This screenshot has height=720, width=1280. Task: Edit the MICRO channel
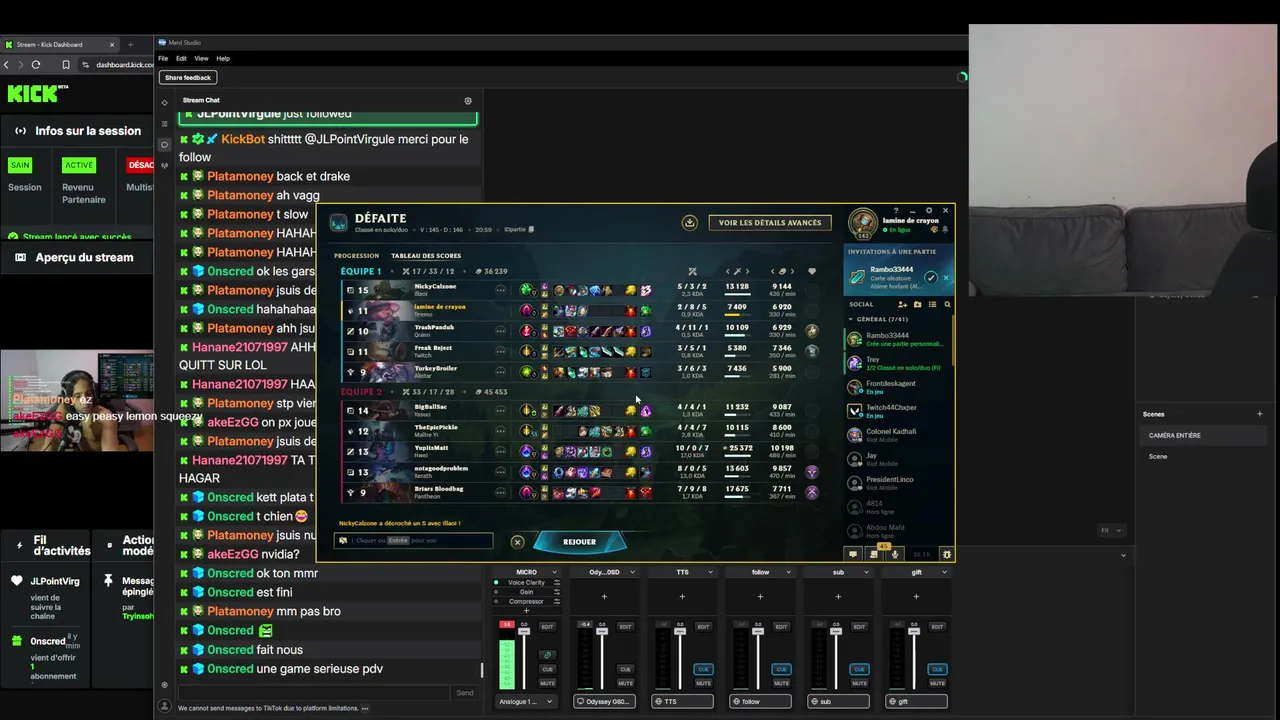coord(547,627)
